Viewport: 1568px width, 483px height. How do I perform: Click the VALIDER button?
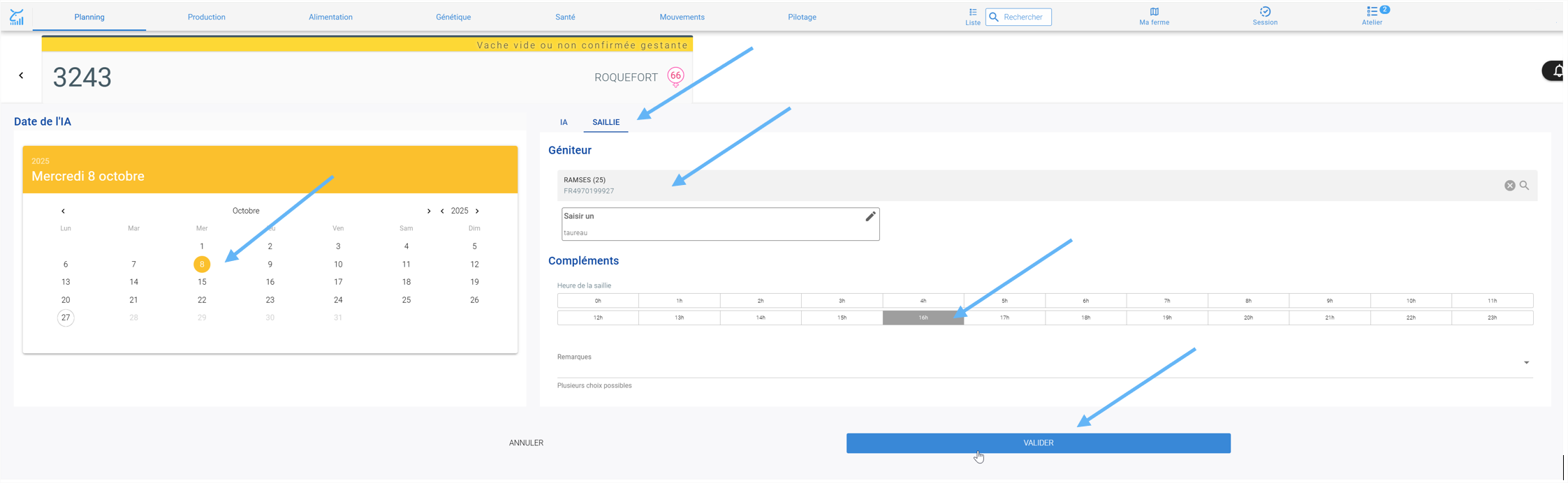pyautogui.click(x=1038, y=443)
